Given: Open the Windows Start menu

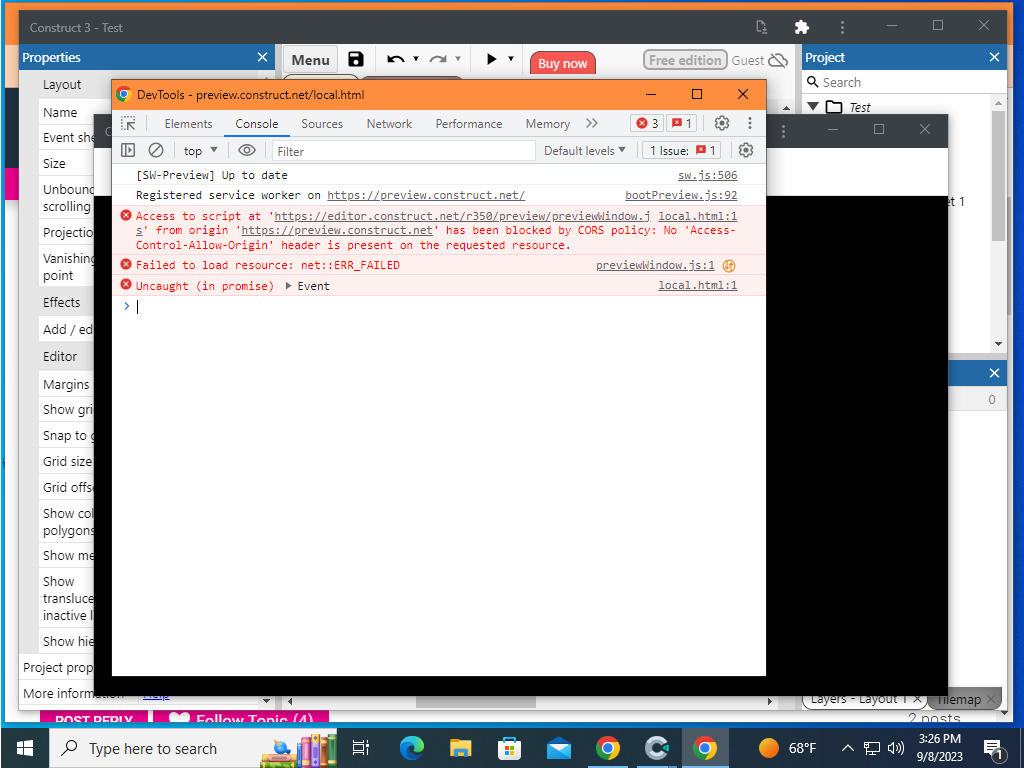Looking at the screenshot, I should point(25,748).
